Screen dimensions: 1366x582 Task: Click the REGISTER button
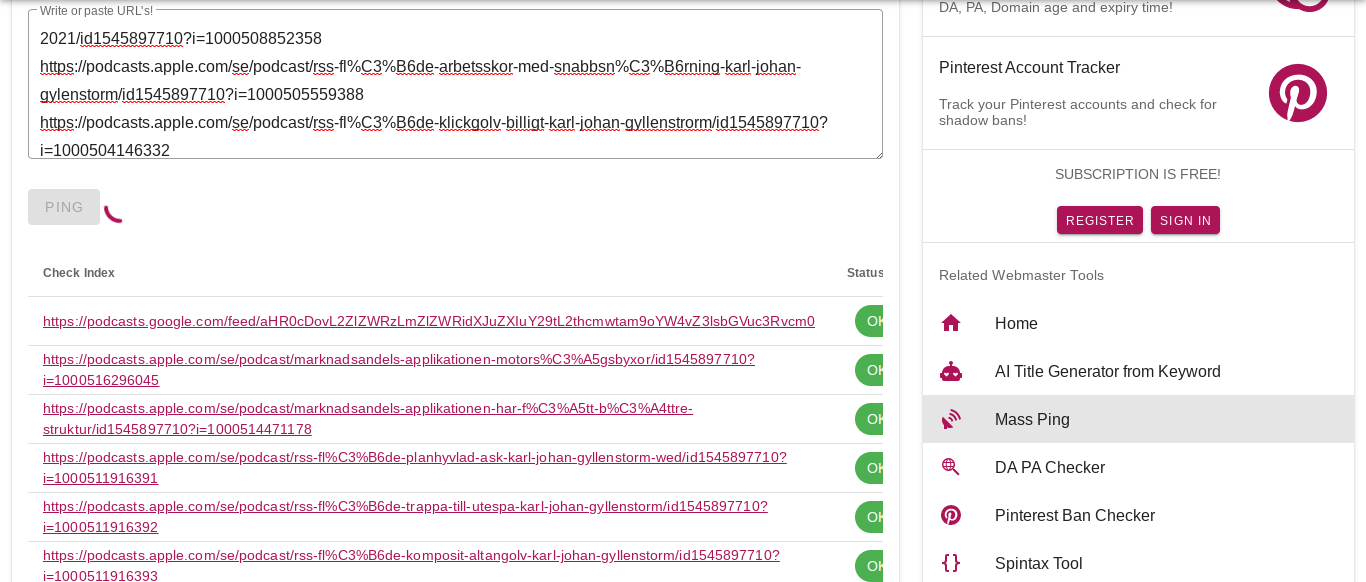click(1100, 220)
